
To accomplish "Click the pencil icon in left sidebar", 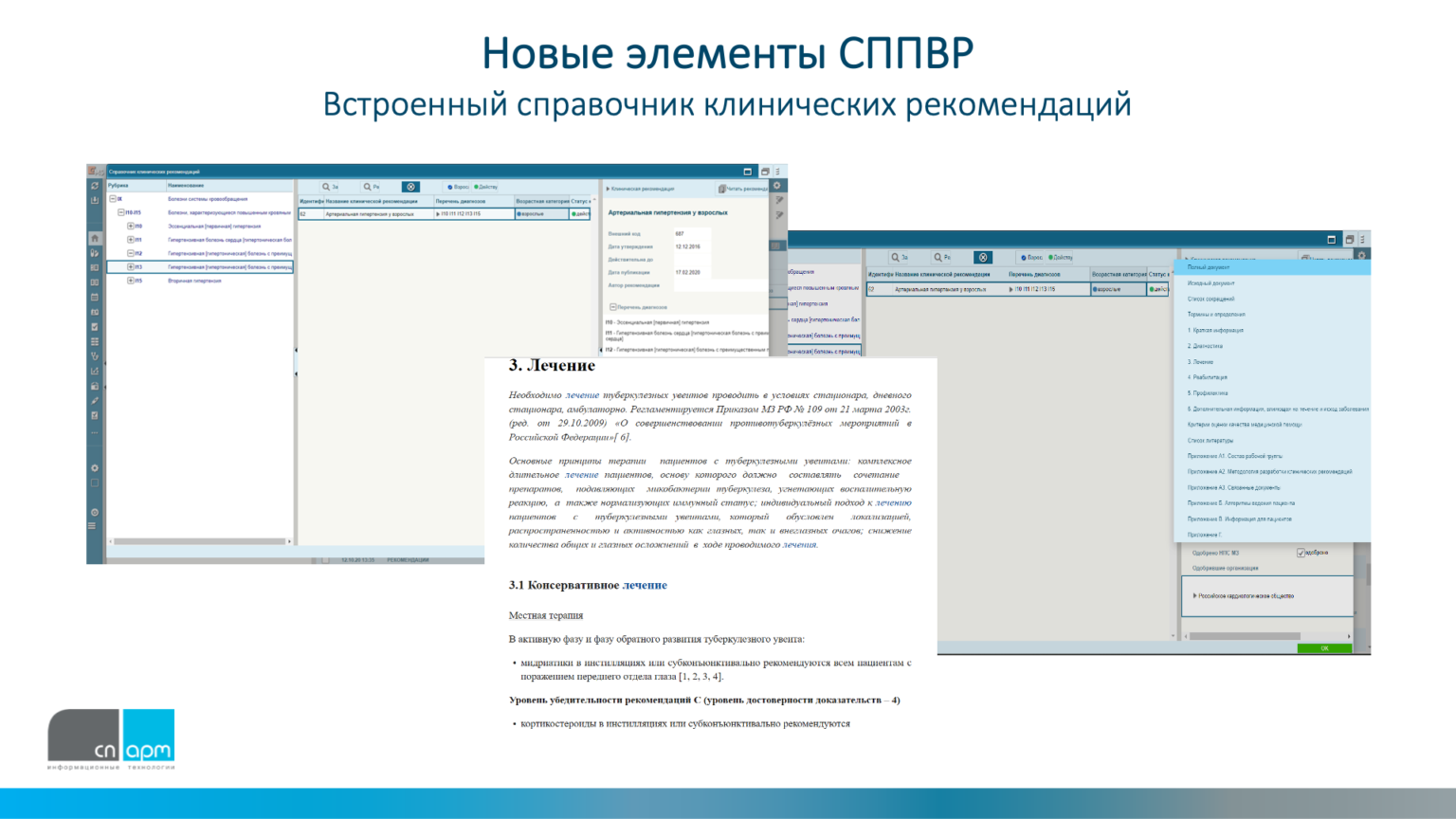I will point(95,401).
